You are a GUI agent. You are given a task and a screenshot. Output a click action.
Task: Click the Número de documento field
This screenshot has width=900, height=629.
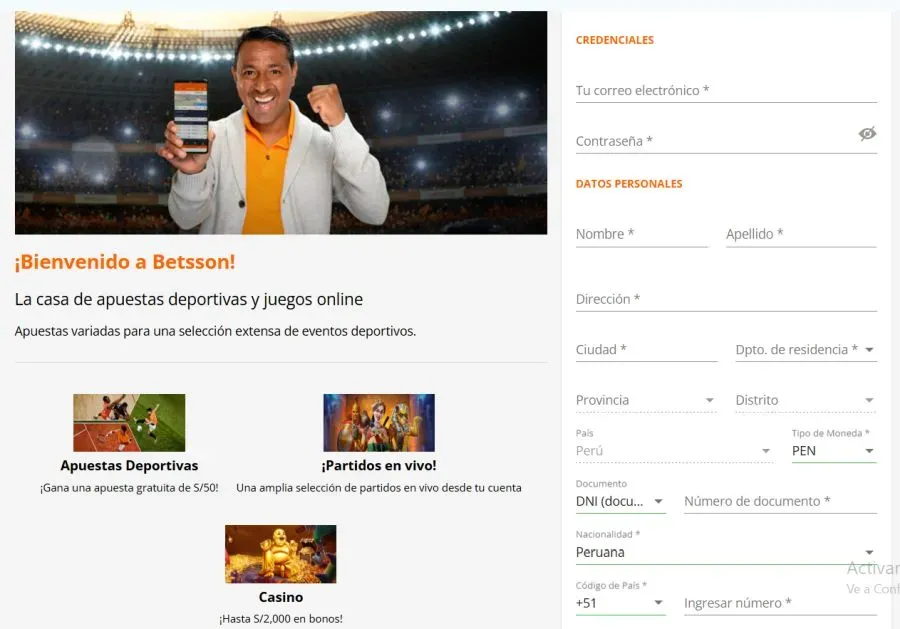click(x=780, y=501)
